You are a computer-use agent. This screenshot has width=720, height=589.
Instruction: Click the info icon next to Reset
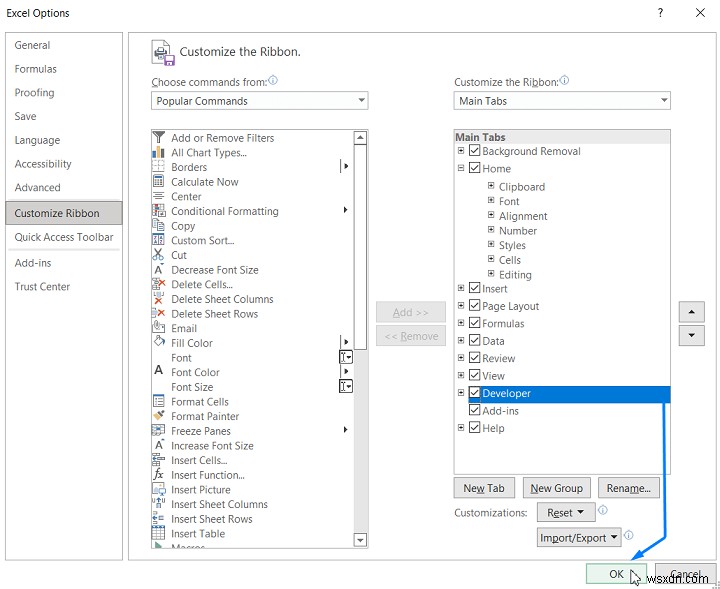[x=603, y=510]
